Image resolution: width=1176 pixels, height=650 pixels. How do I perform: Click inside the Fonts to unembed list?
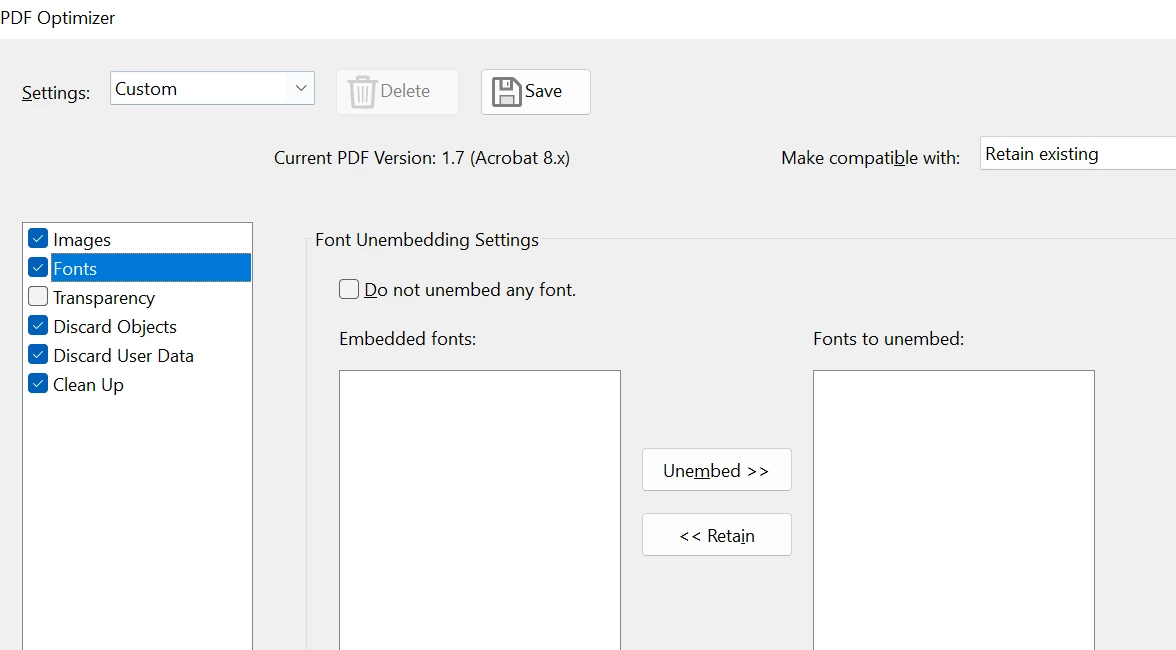[953, 510]
